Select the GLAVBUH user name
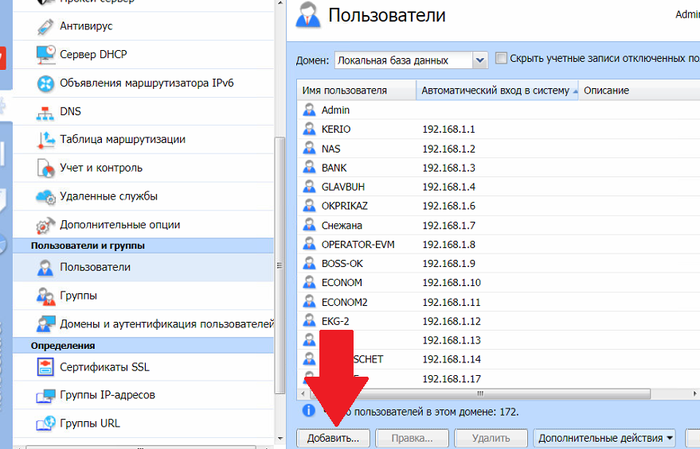This screenshot has height=449, width=700. 343,187
